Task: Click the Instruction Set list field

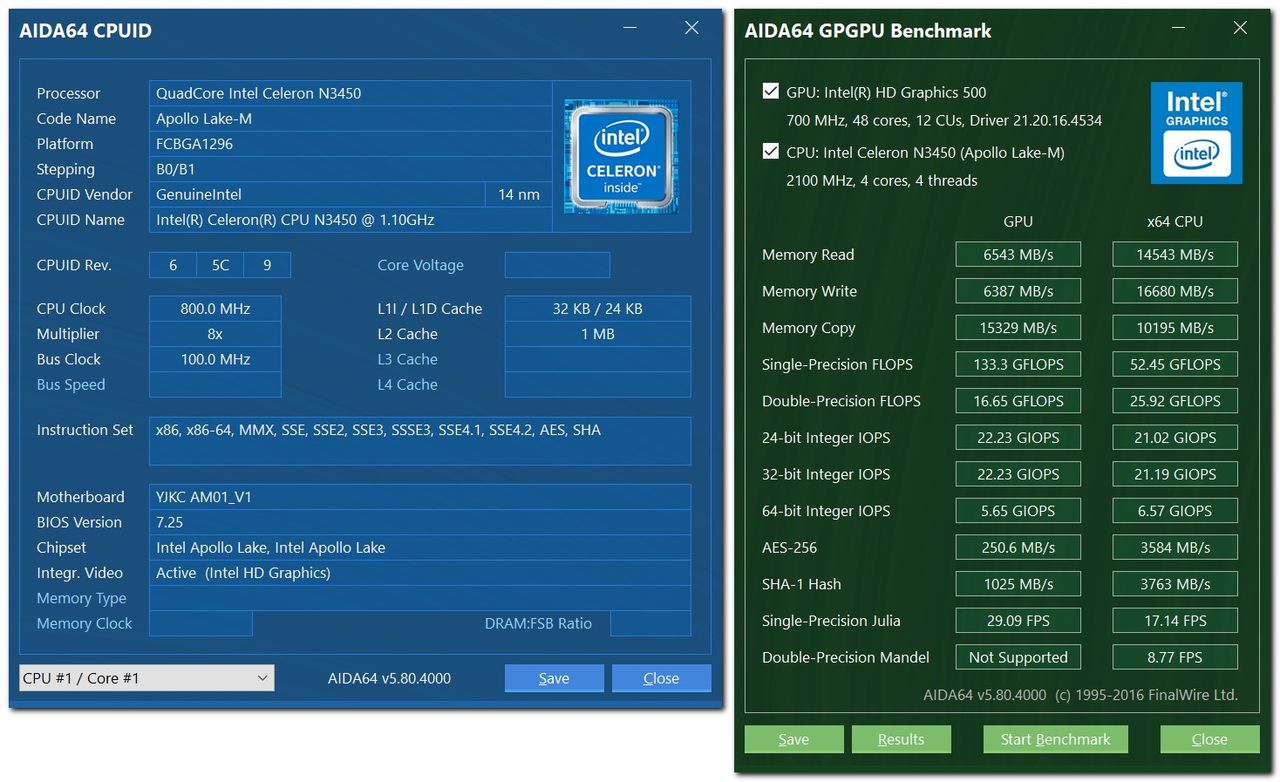Action: (x=420, y=441)
